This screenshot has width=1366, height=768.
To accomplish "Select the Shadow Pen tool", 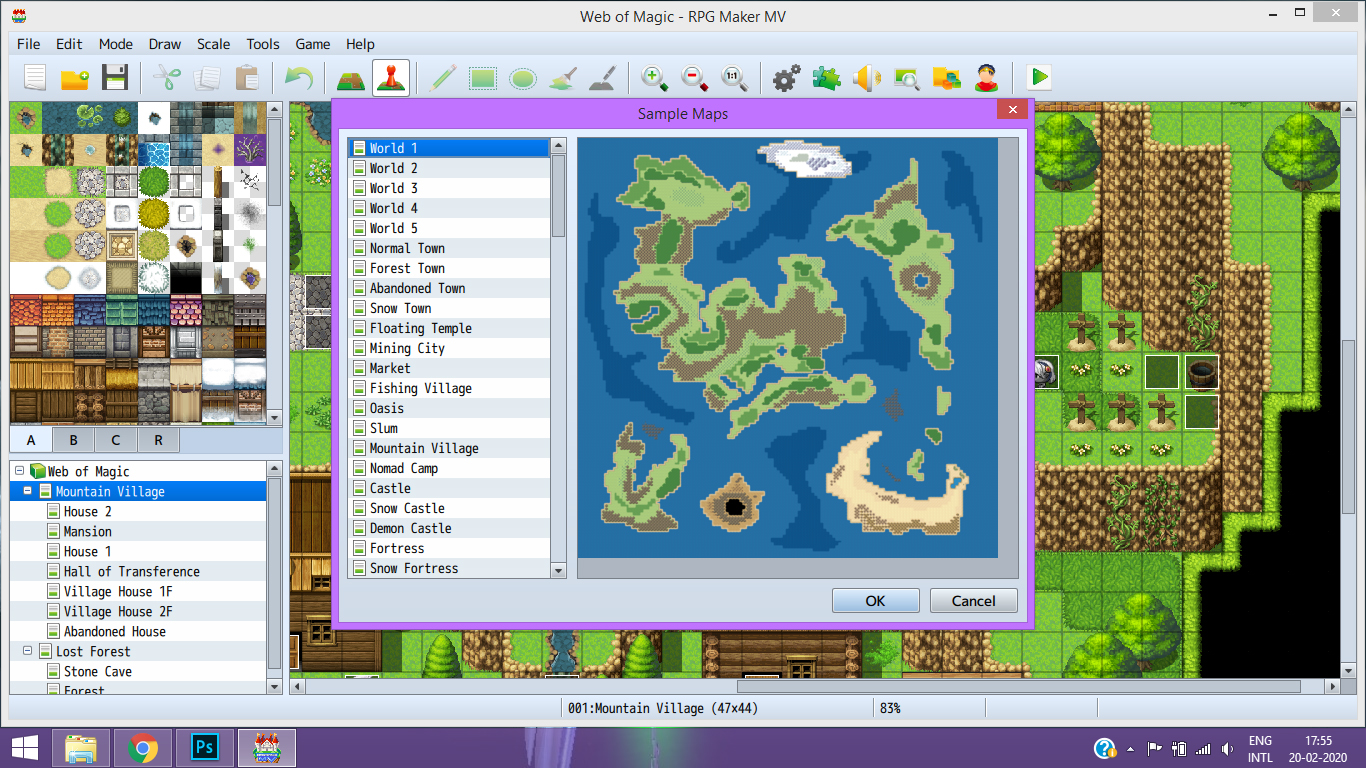I will (x=602, y=77).
